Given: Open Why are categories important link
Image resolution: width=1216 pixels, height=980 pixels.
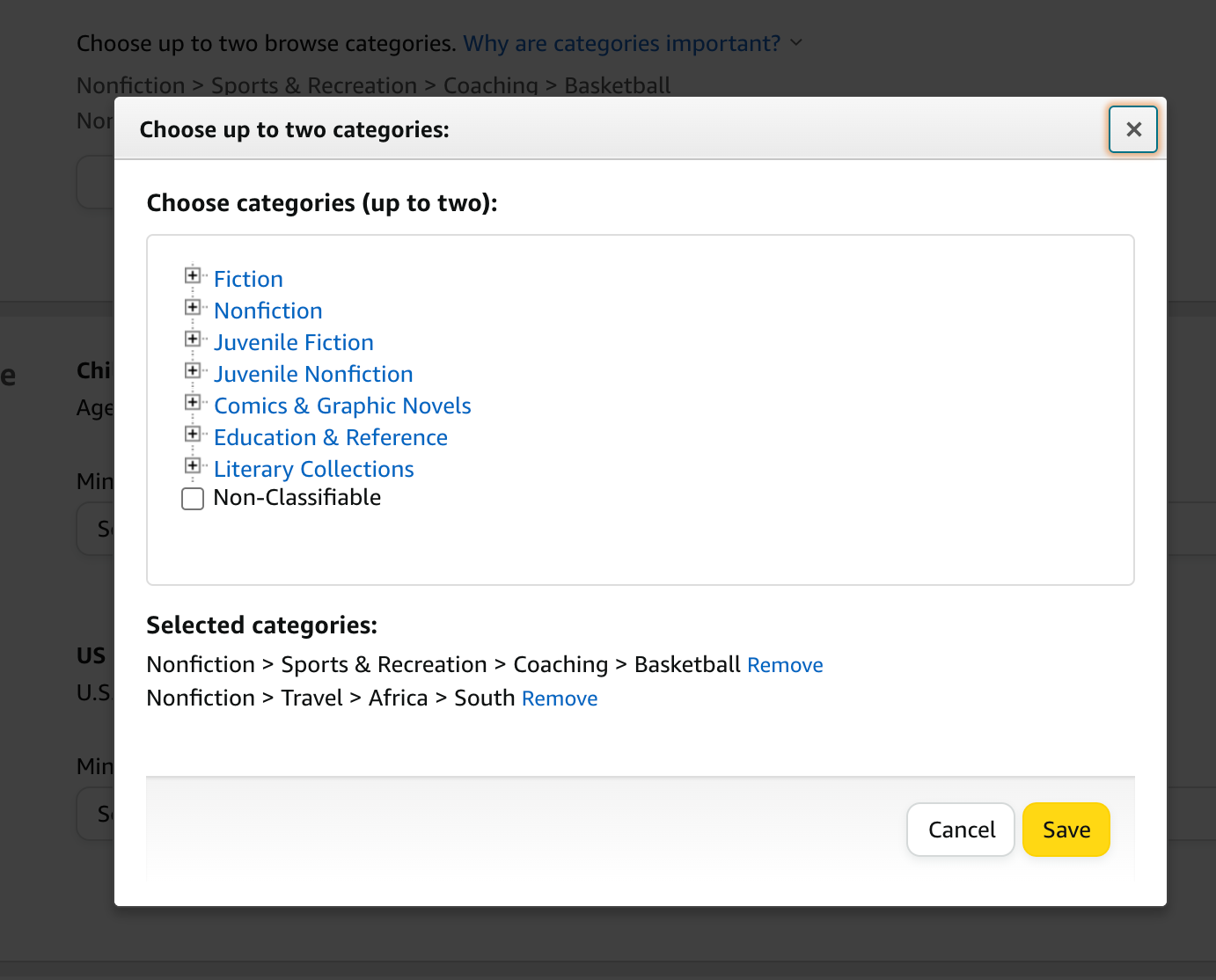Looking at the screenshot, I should point(622,43).
